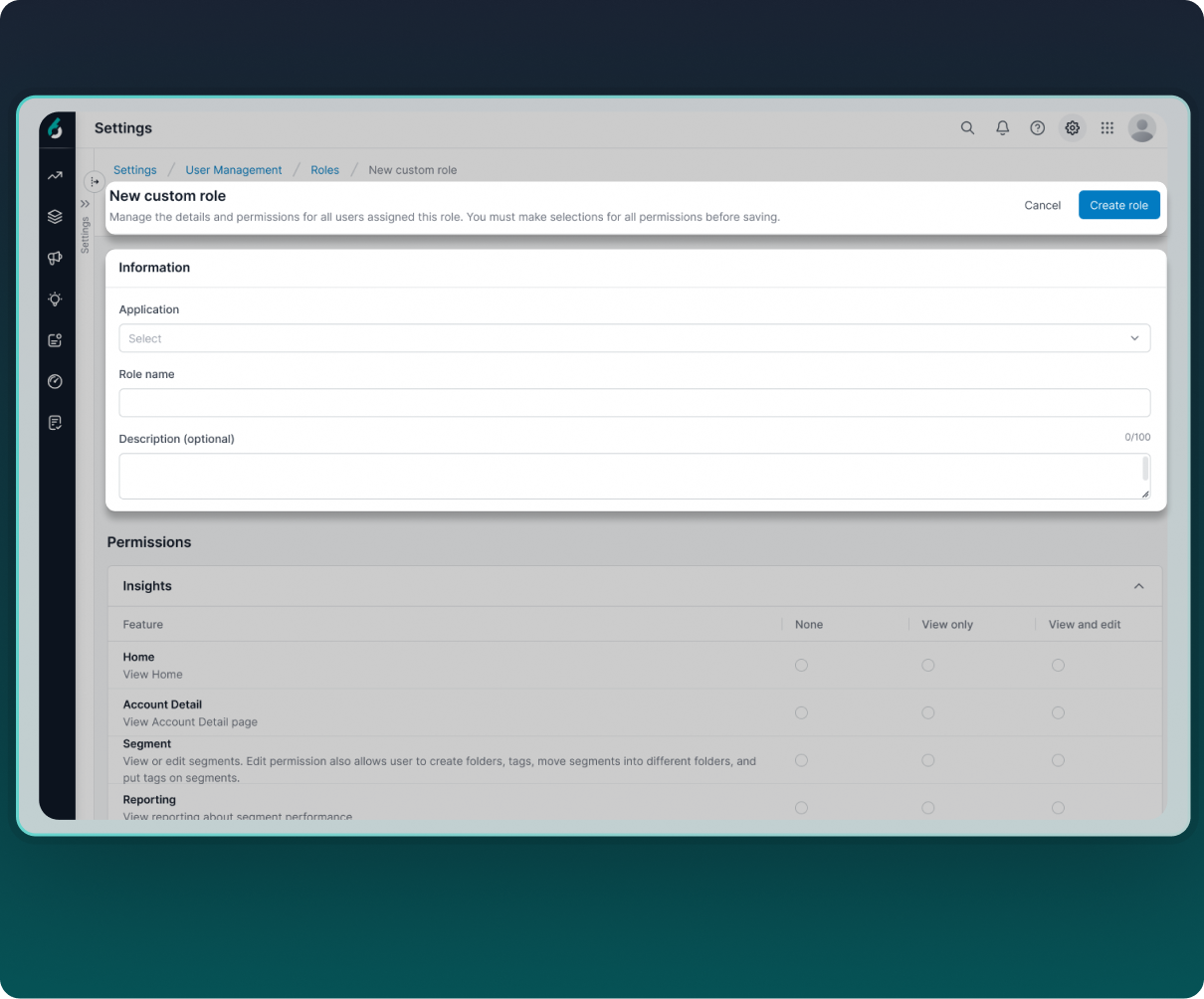The height and width of the screenshot is (999, 1204).
Task: Click the round settings panel collapse button
Action: point(95,181)
